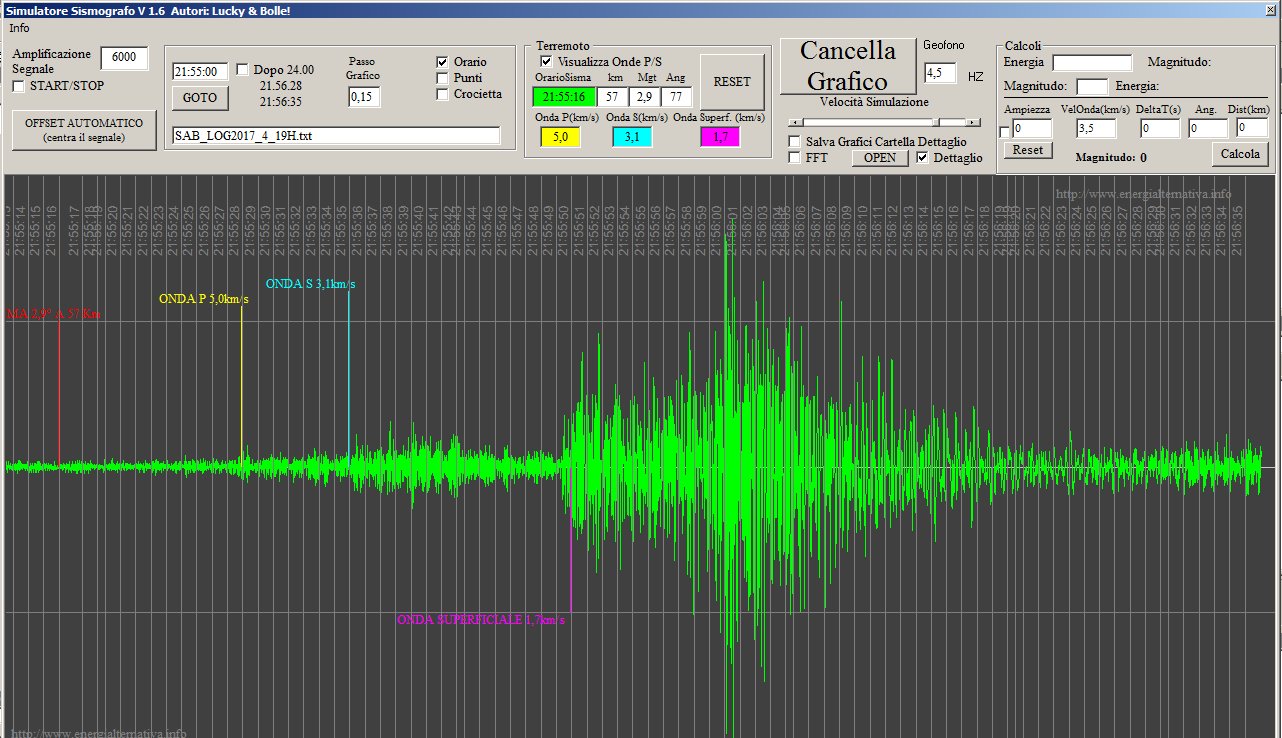Enable the FFT checkbox
Screen dimensions: 1282x738
pos(795,158)
